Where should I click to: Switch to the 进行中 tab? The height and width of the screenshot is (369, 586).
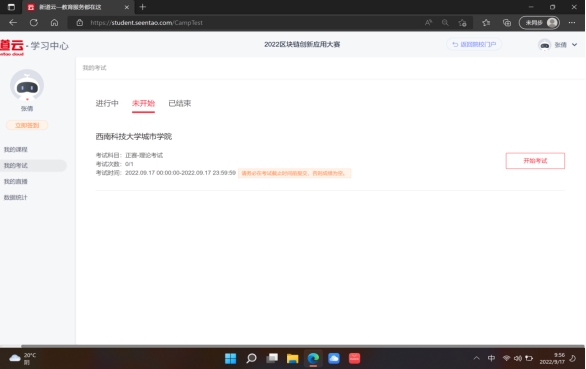107,103
